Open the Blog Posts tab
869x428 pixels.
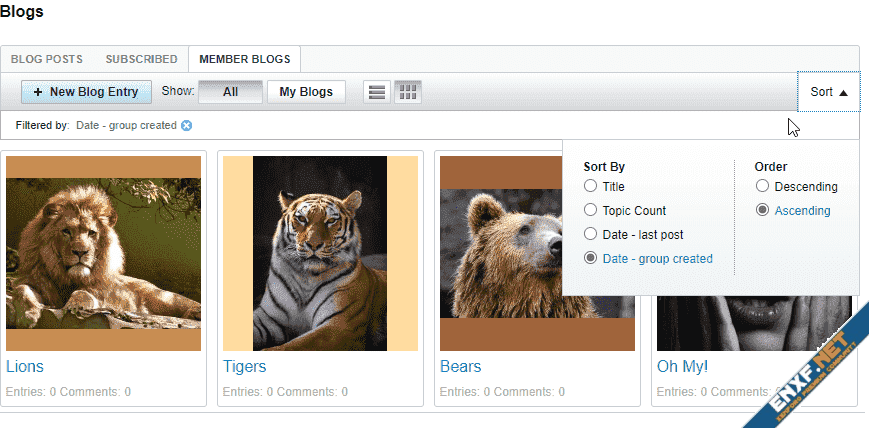tap(47, 60)
